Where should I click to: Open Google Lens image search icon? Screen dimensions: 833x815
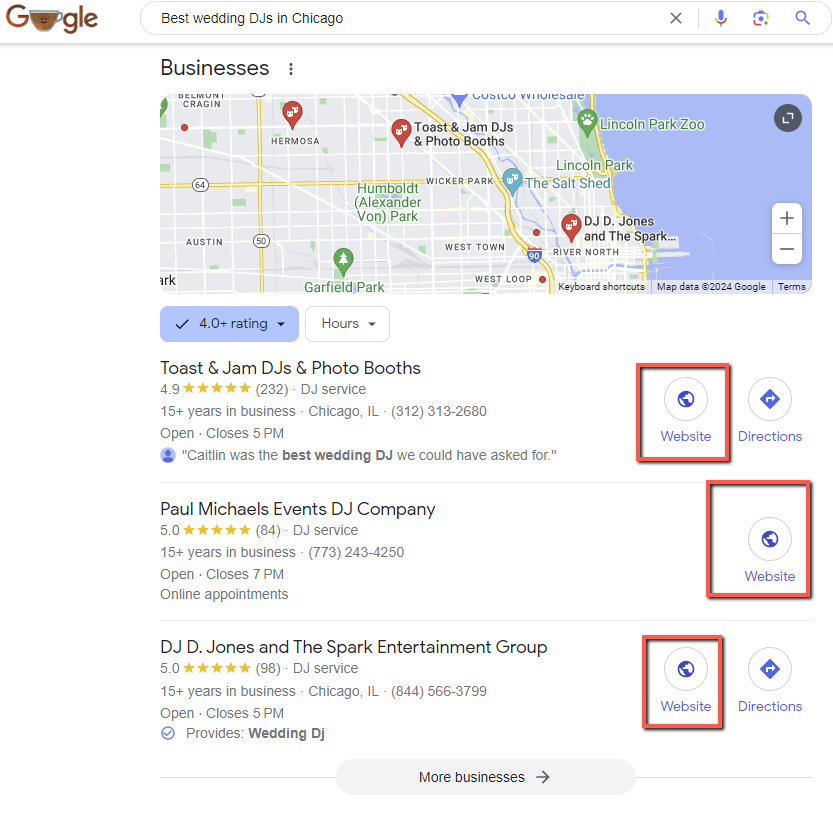click(x=761, y=18)
